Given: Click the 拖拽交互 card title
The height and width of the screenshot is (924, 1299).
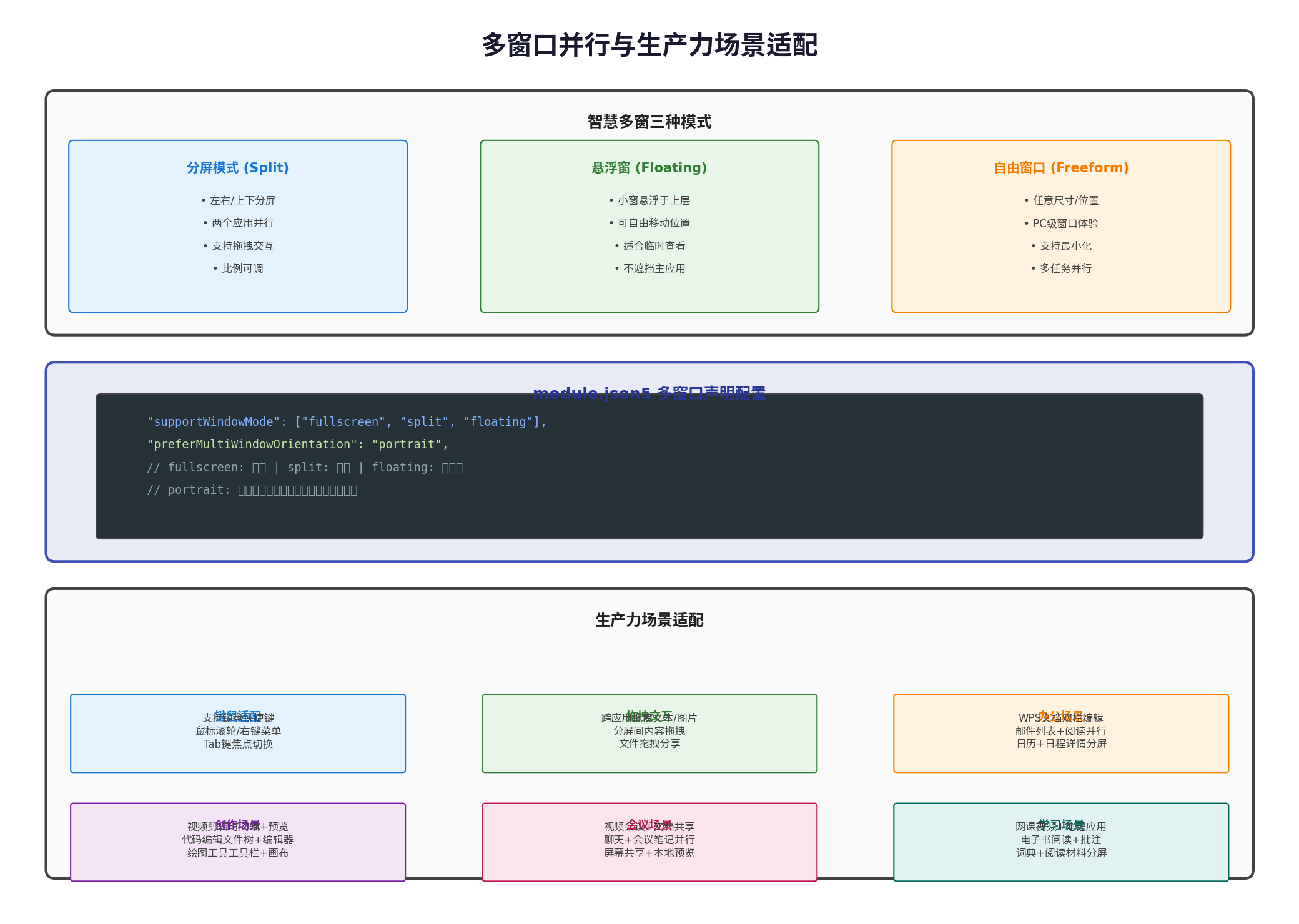Looking at the screenshot, I should (649, 716).
